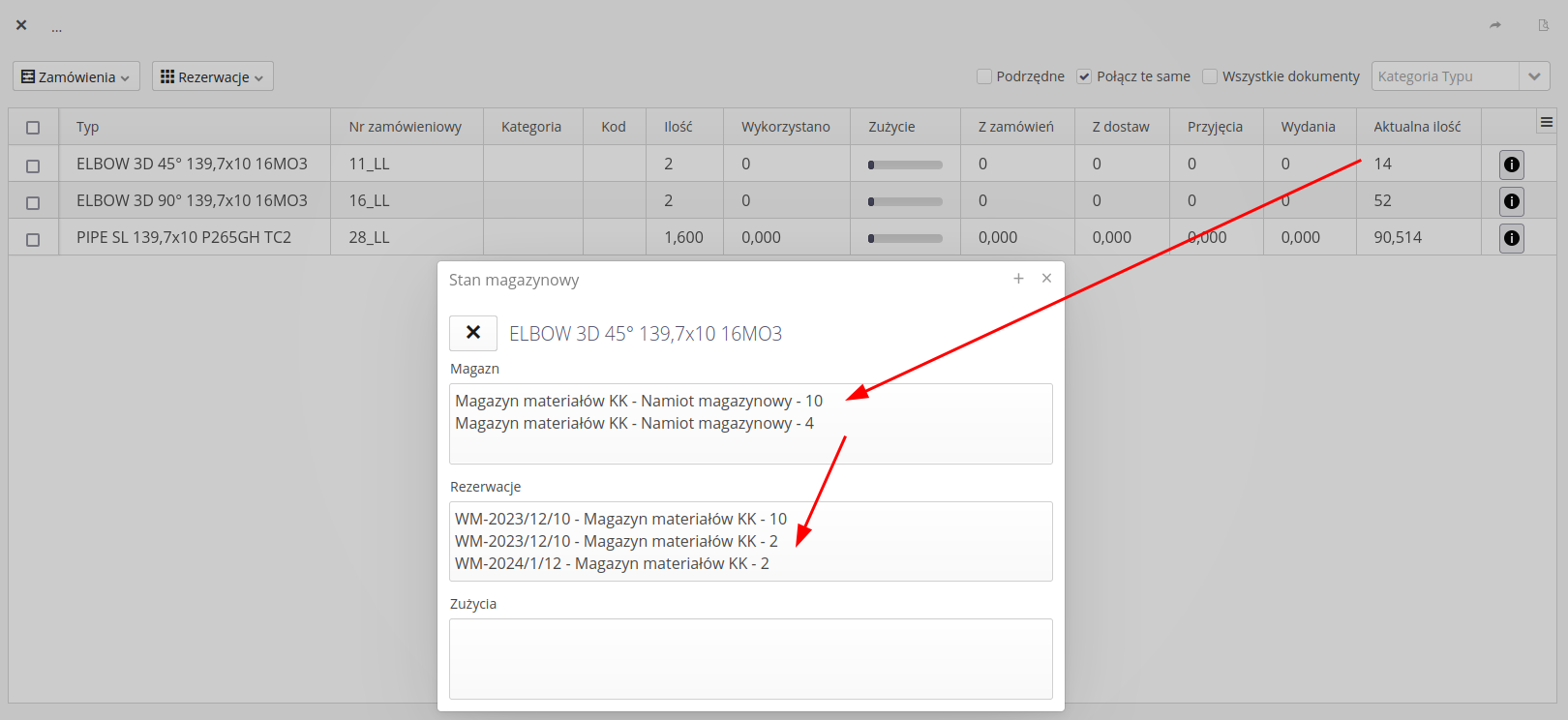Click info icon for PIPE SL row

tap(1511, 238)
